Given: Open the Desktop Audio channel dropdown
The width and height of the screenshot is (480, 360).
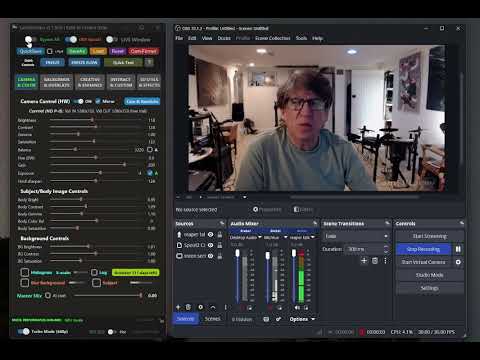Looking at the screenshot, I should point(260,237).
